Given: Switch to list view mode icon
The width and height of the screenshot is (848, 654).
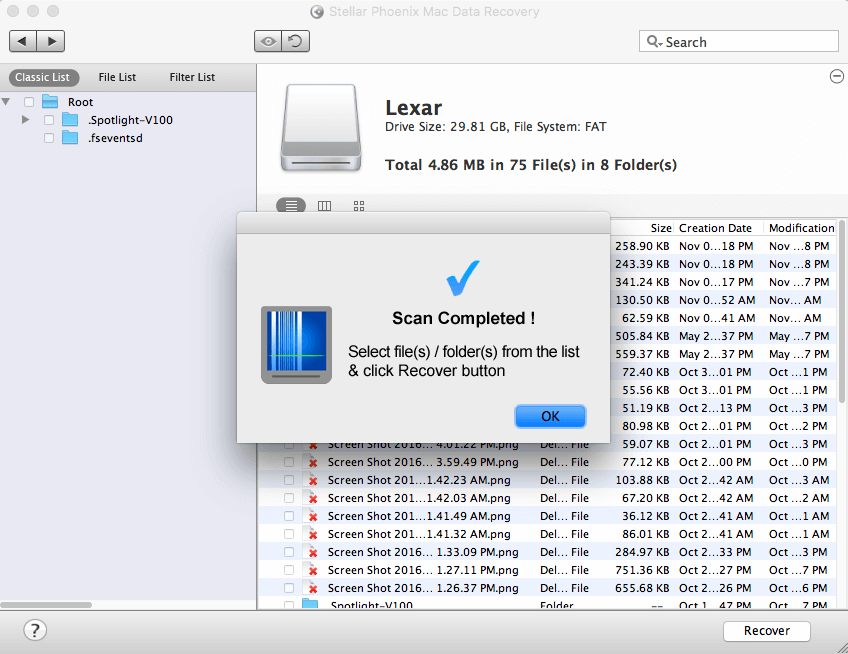Looking at the screenshot, I should tap(291, 206).
